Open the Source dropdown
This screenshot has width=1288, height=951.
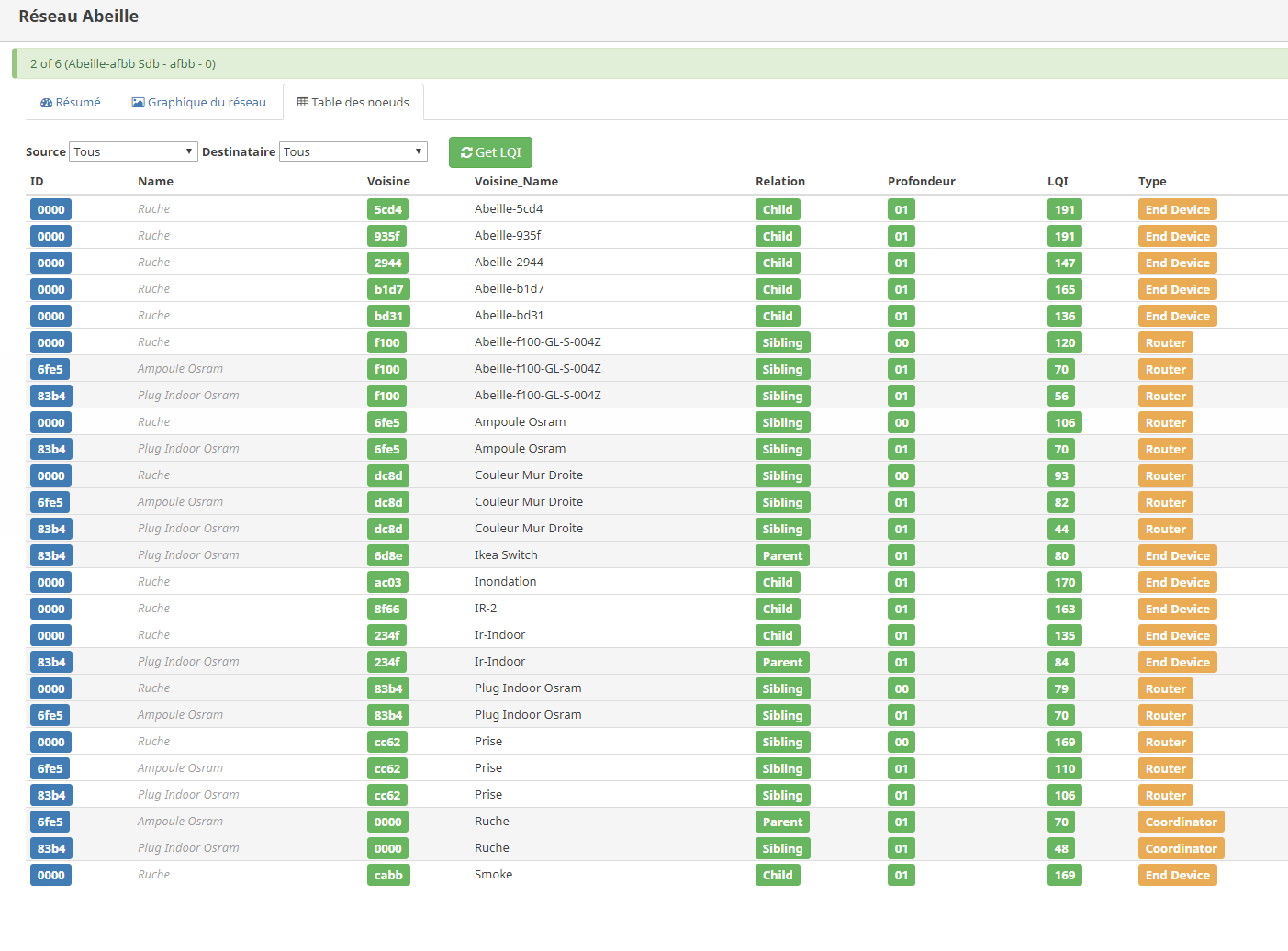[x=133, y=151]
